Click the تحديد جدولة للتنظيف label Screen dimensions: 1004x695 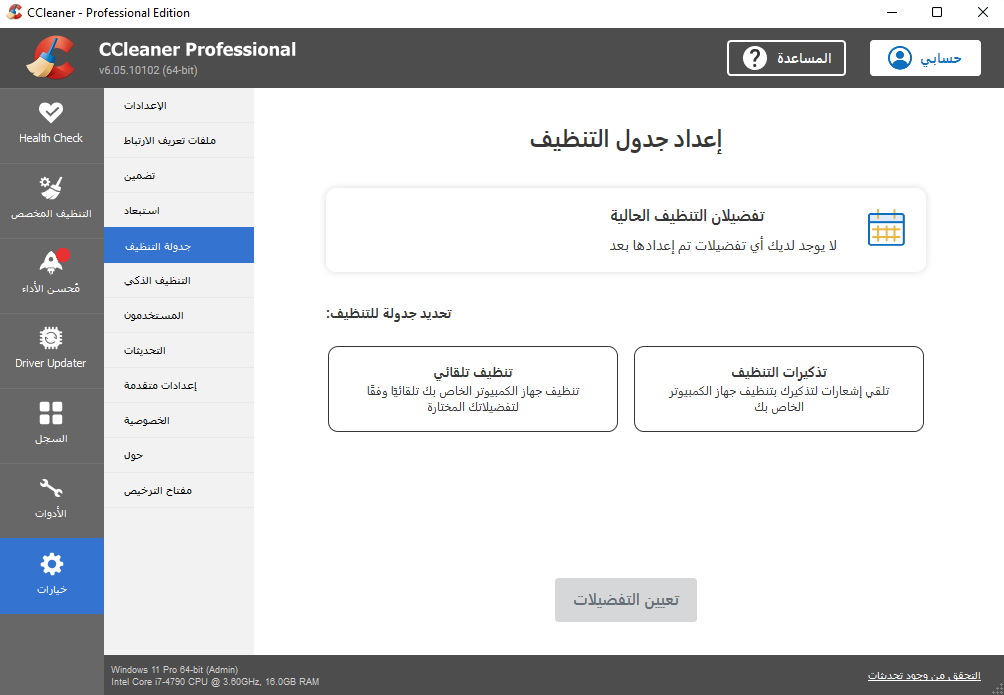pyautogui.click(x=389, y=314)
